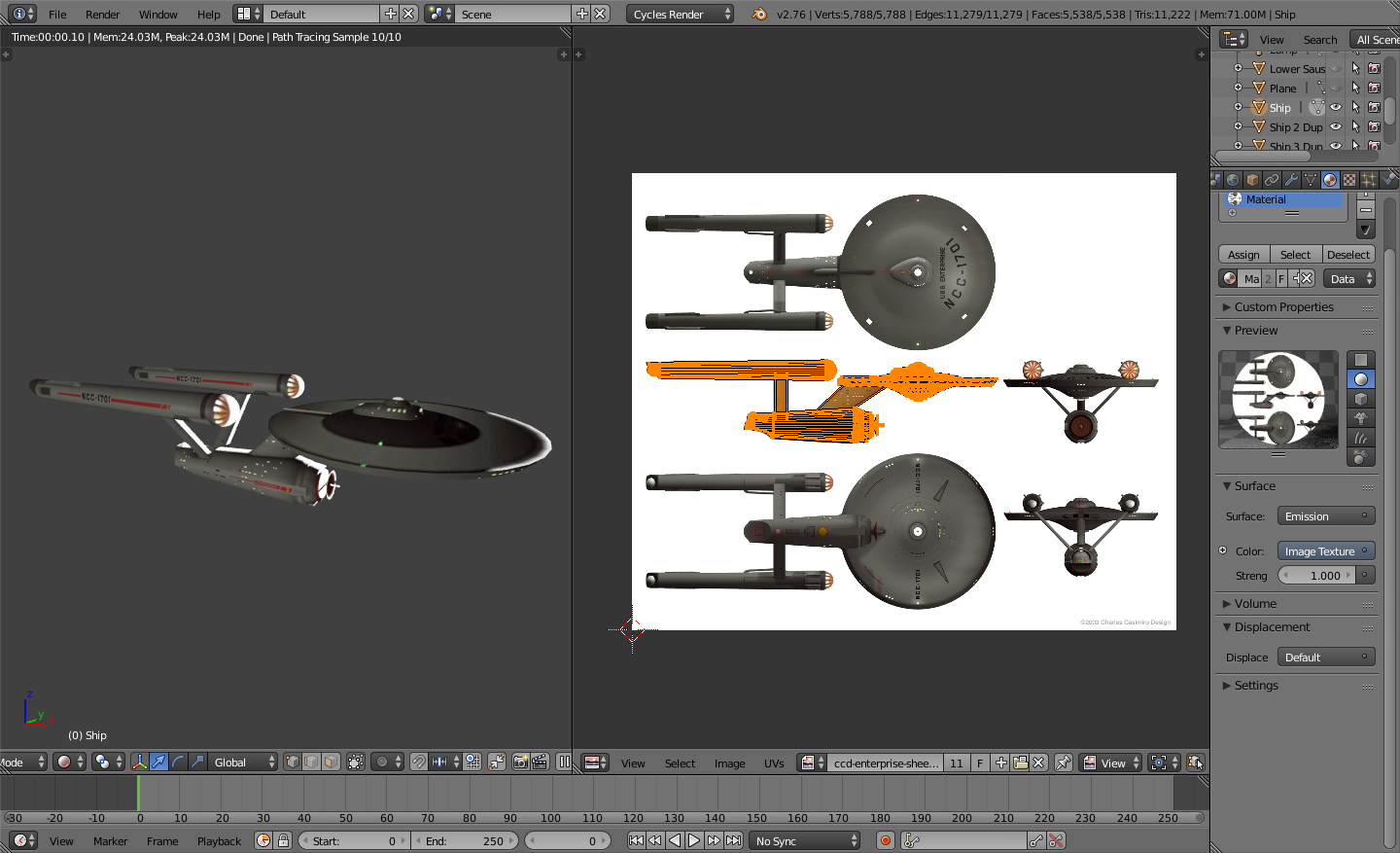
Task: Jump to last frame in timeline
Action: 734,840
